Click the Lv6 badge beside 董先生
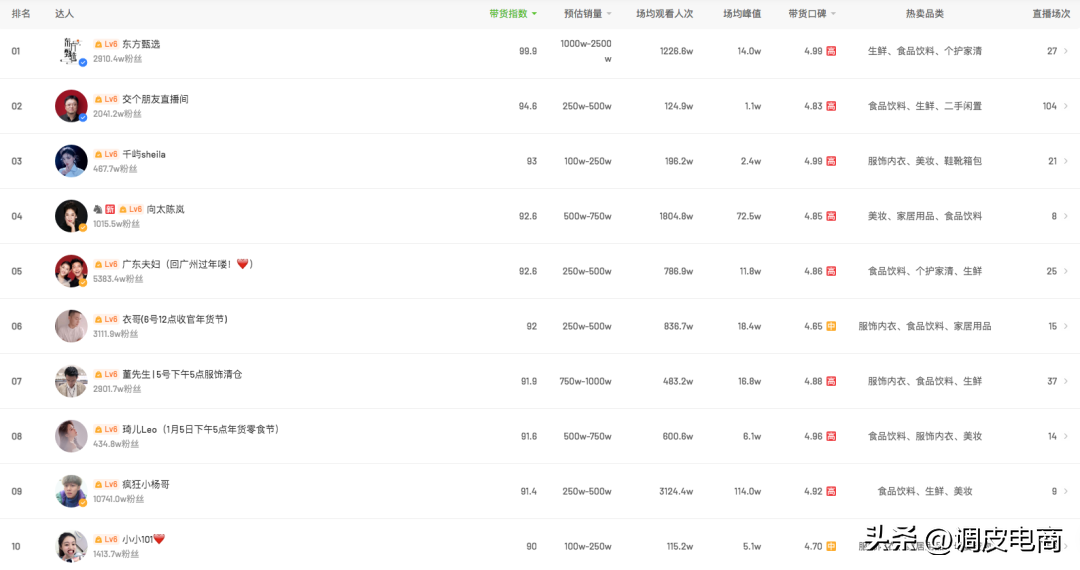1080x570 pixels. tap(106, 374)
